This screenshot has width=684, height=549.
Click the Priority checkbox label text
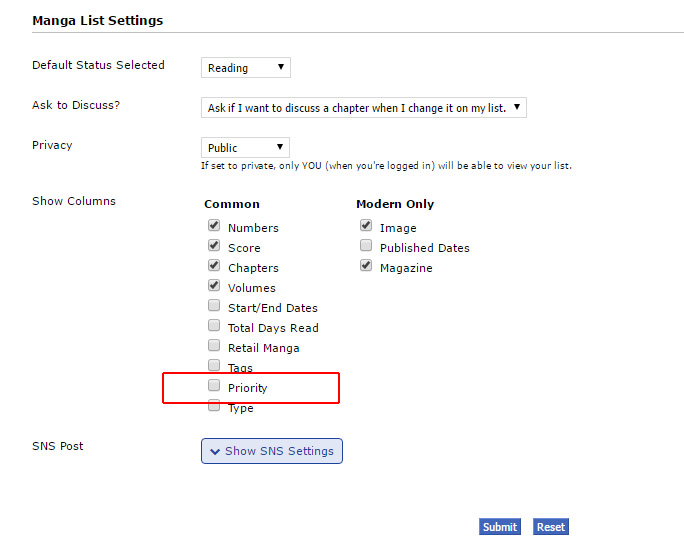click(248, 388)
